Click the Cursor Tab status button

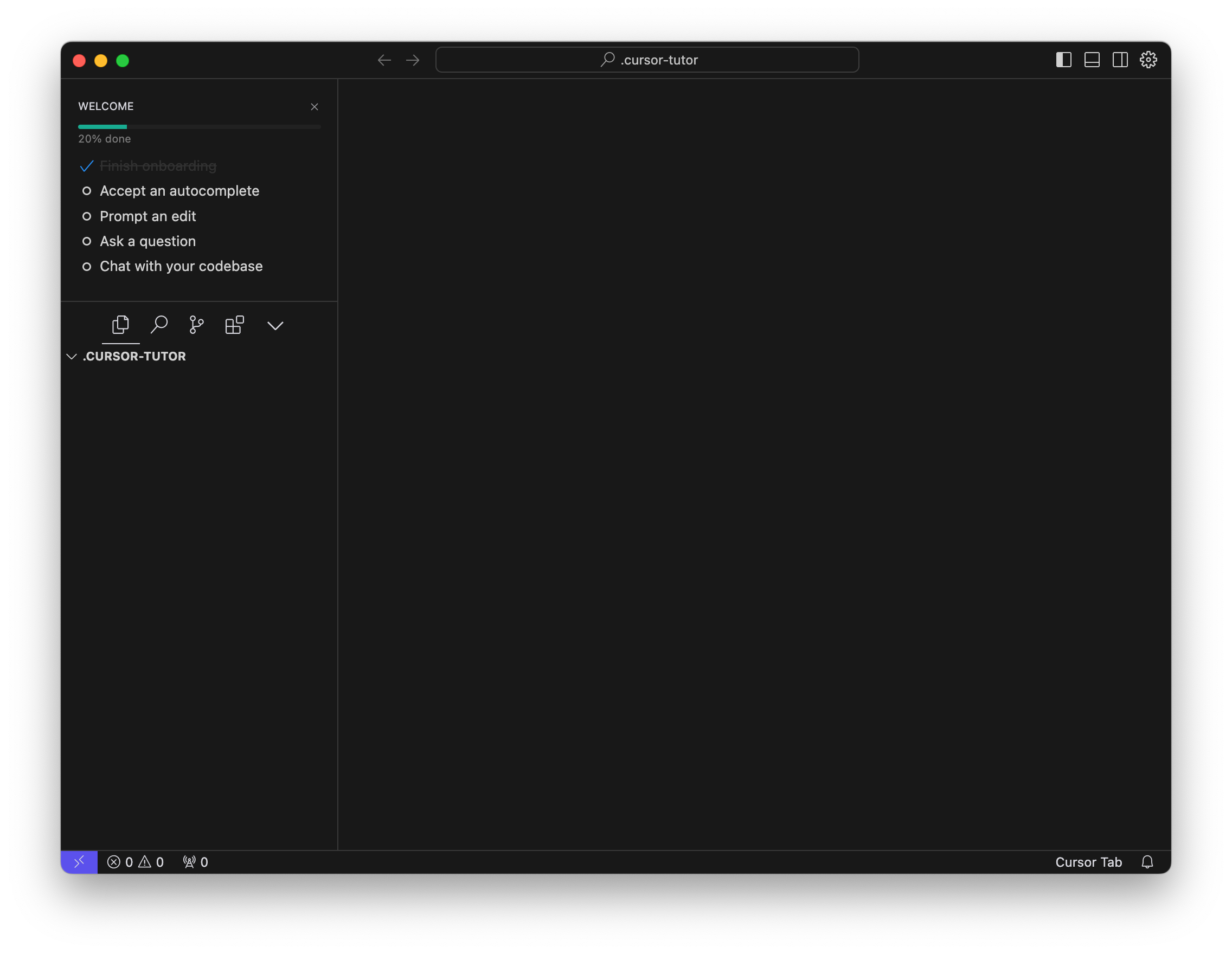point(1088,862)
